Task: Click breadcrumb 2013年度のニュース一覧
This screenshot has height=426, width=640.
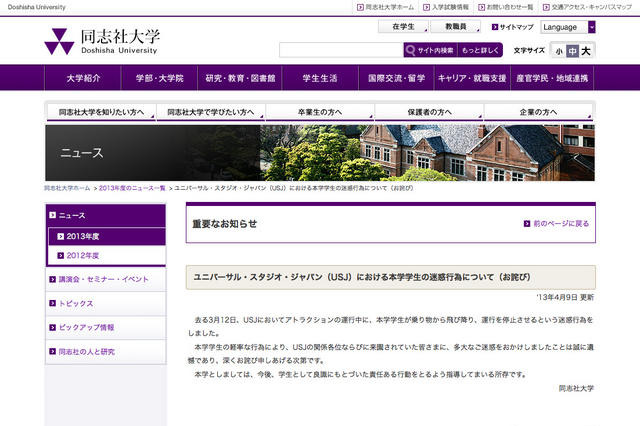Action: pyautogui.click(x=132, y=188)
